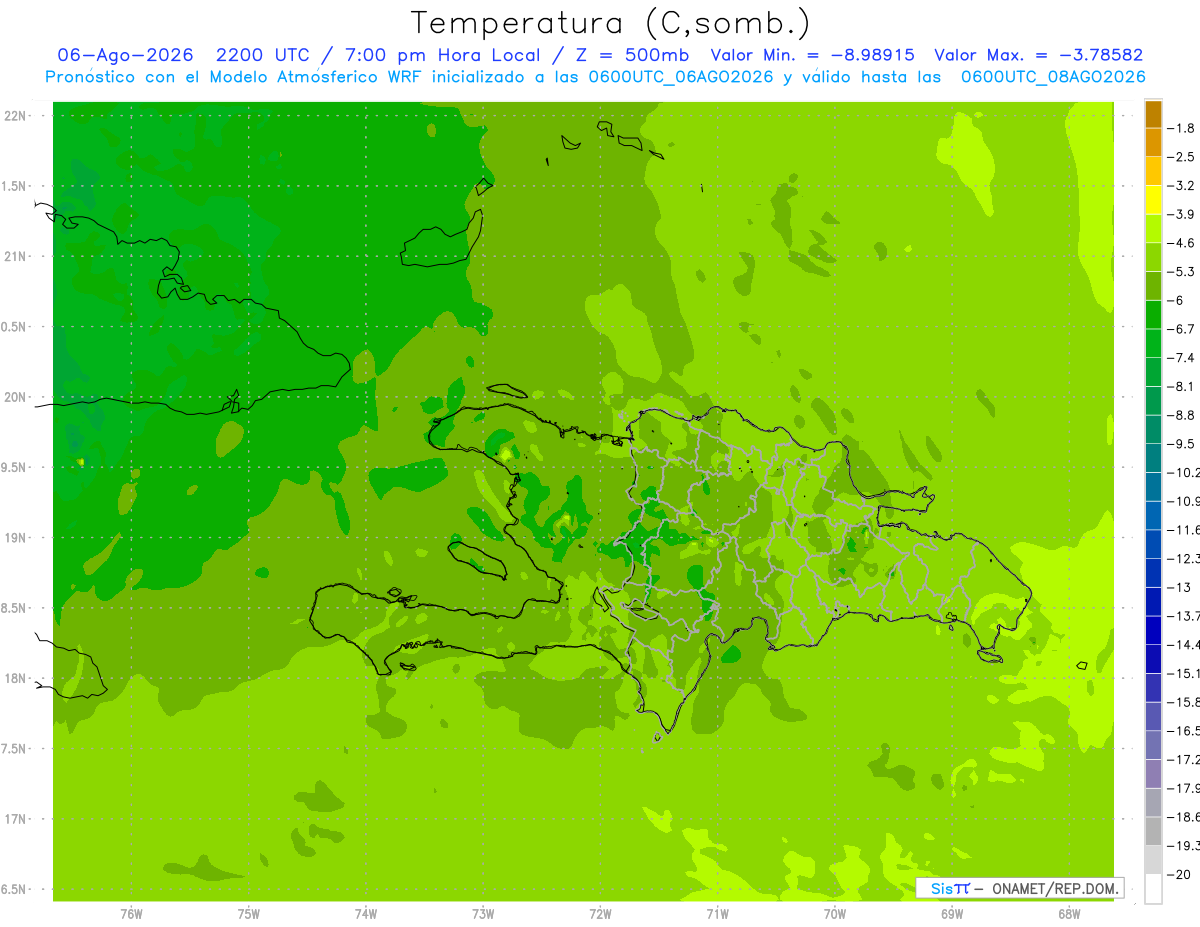Click the '68W' longitude label

click(1069, 914)
